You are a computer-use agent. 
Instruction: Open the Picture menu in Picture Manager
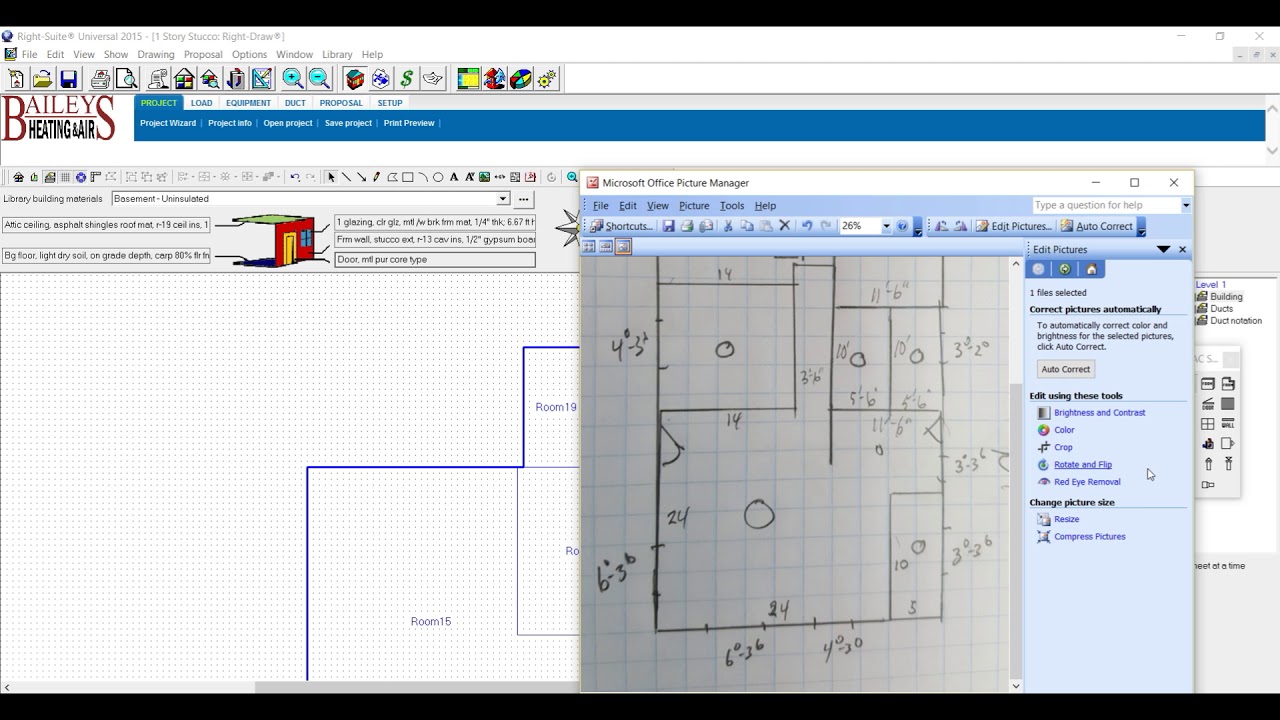(694, 205)
